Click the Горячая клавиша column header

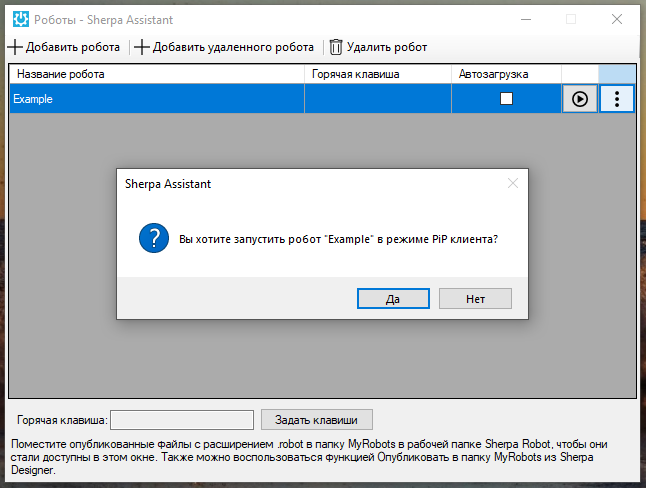378,74
